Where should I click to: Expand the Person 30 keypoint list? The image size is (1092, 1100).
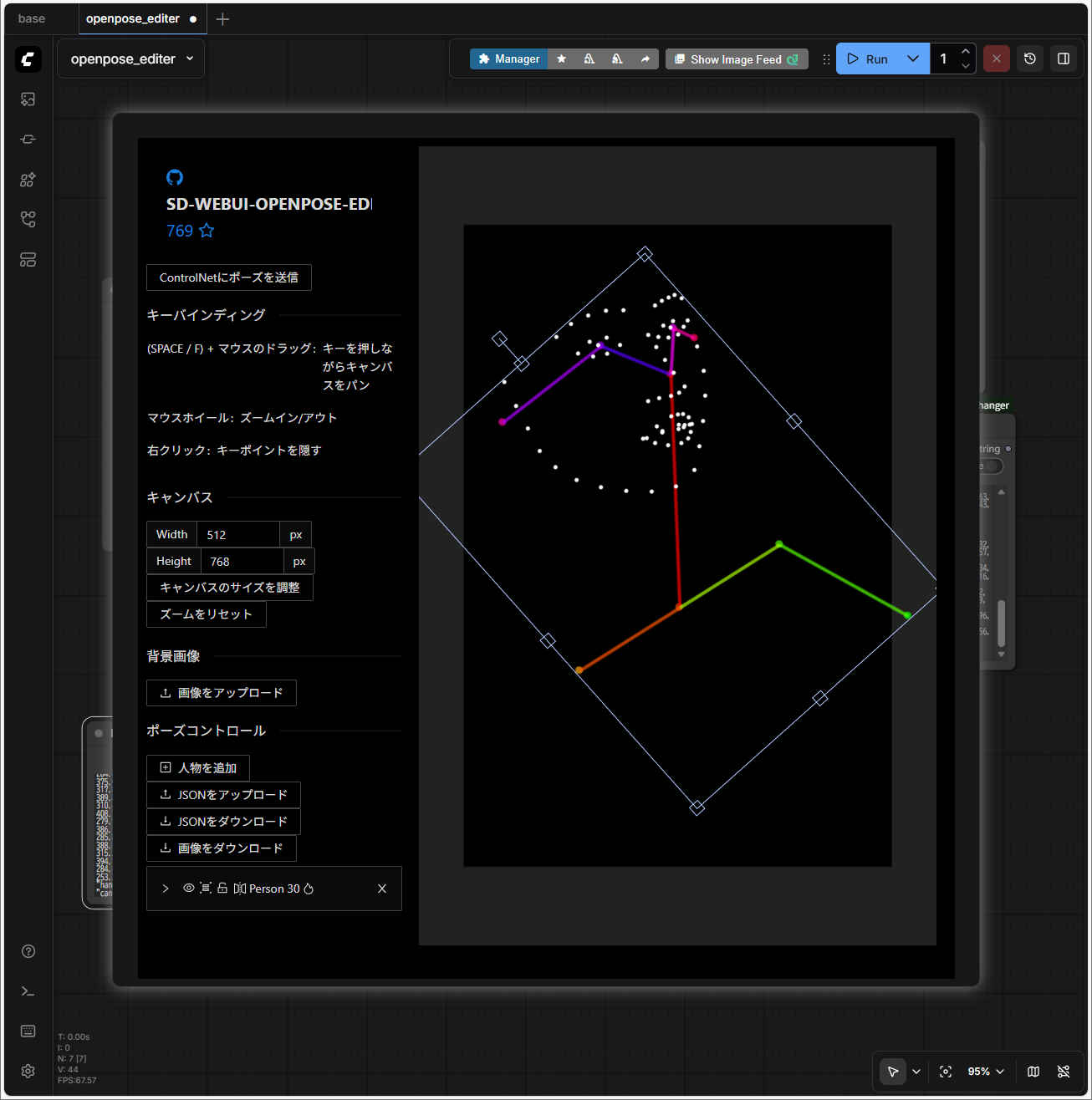coord(166,889)
